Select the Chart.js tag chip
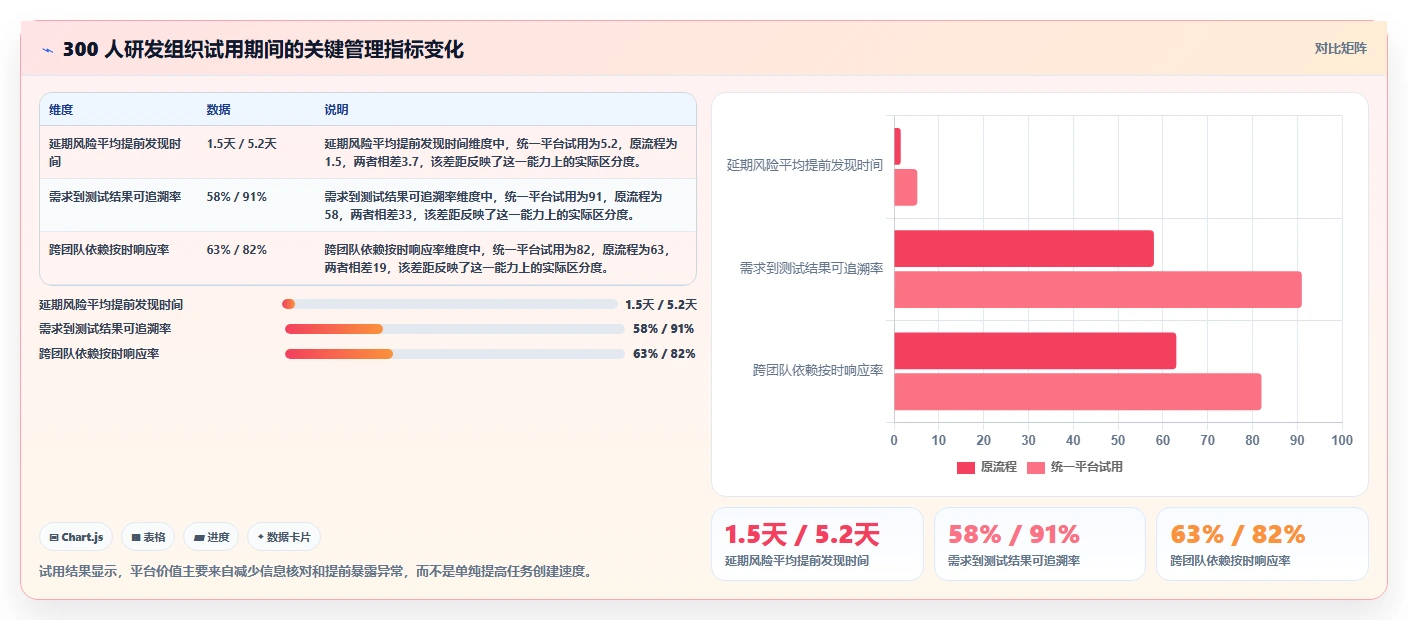 pyautogui.click(x=77, y=537)
